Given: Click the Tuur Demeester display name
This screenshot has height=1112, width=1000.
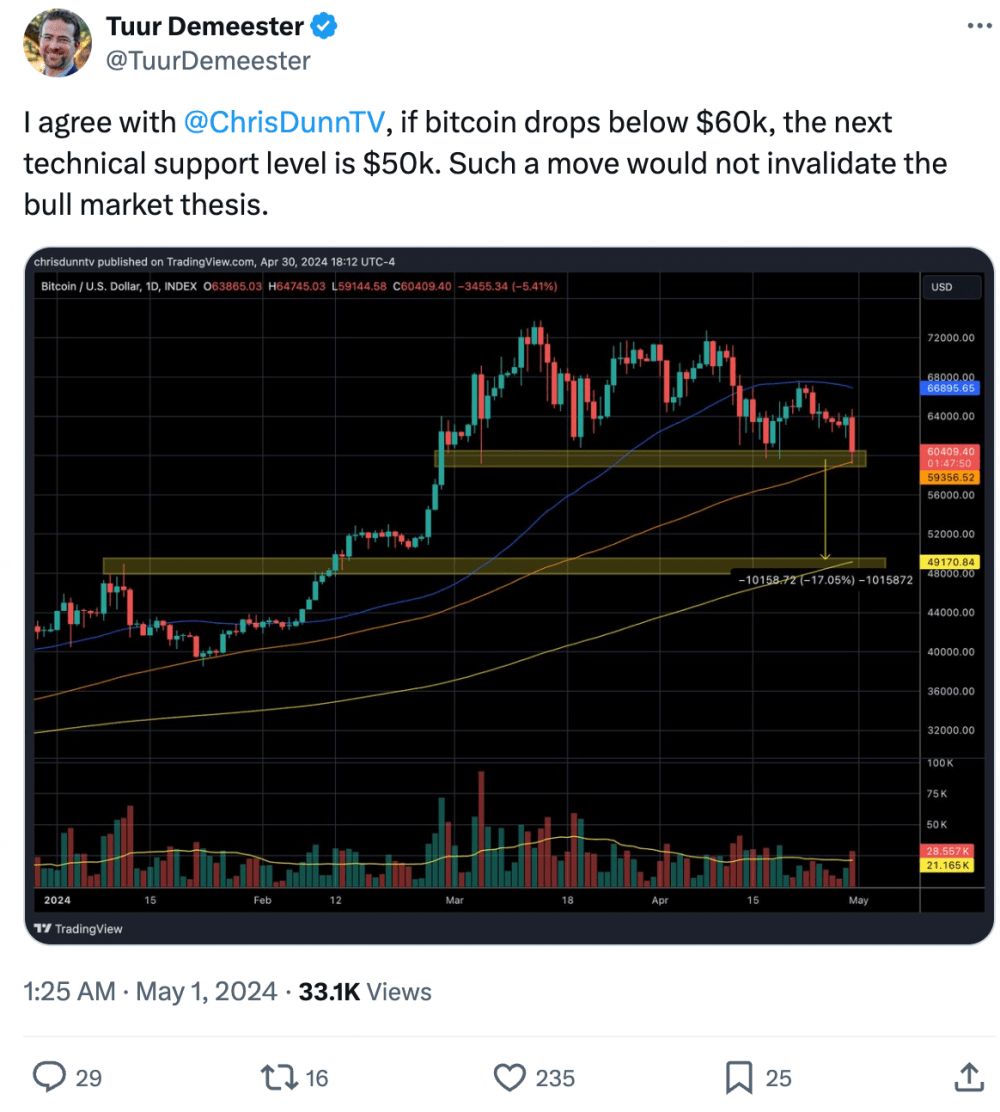Looking at the screenshot, I should click(205, 26).
